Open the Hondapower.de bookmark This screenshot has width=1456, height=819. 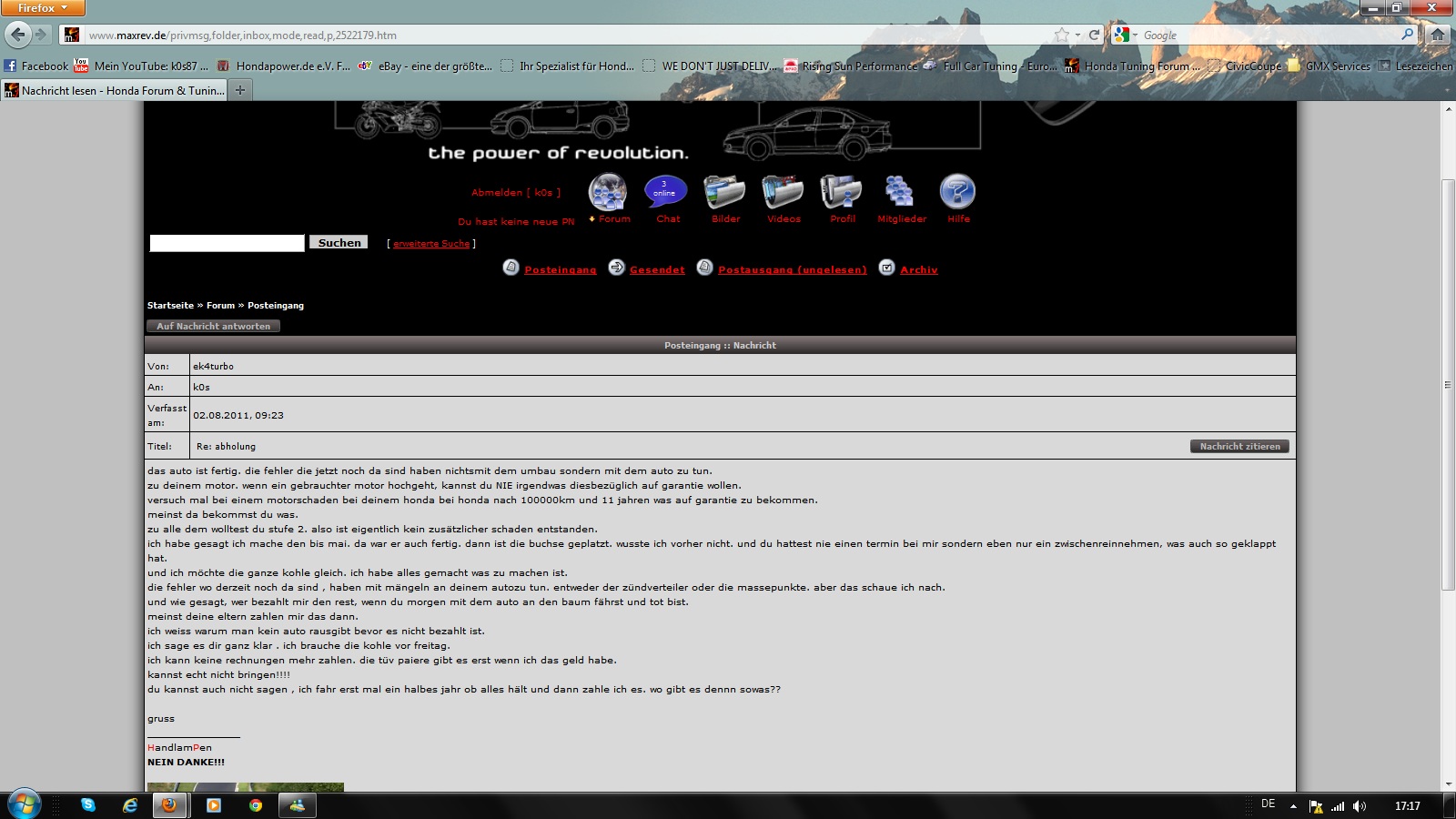283,66
